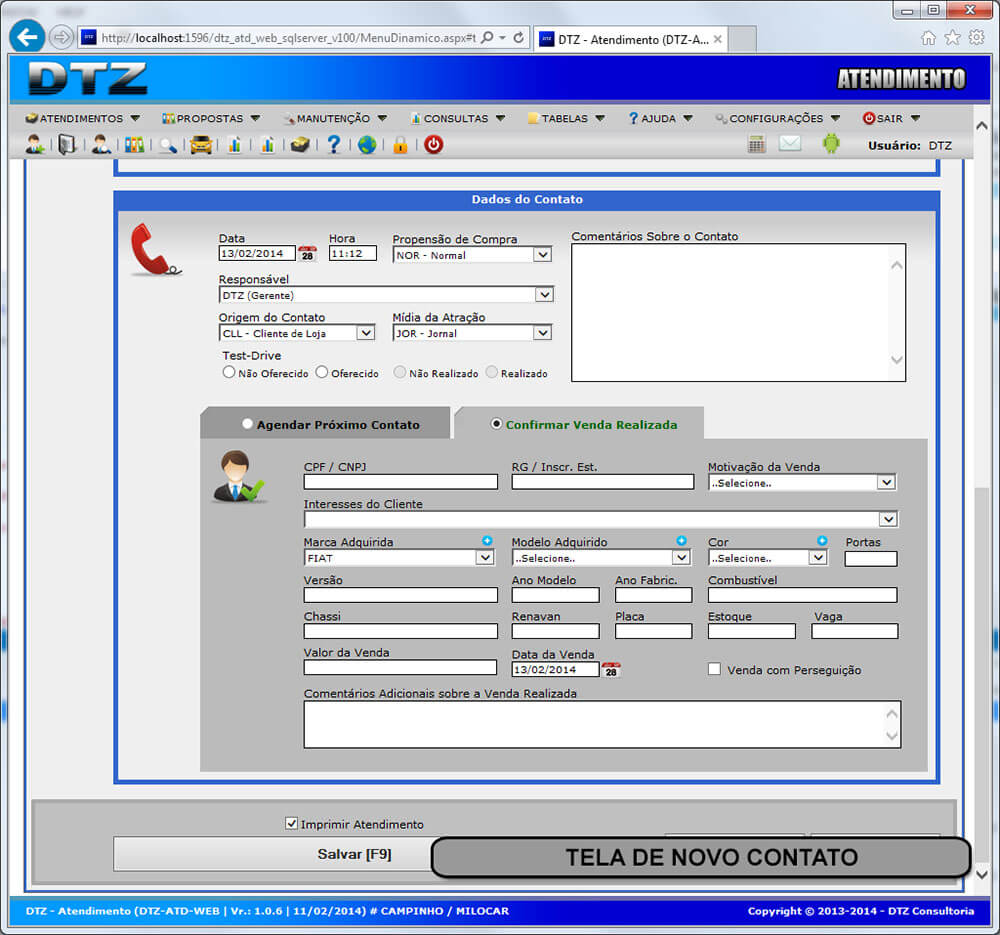Screen dimensions: 1000x935
Task: Open calendar picker next to Data field
Action: [x=307, y=254]
